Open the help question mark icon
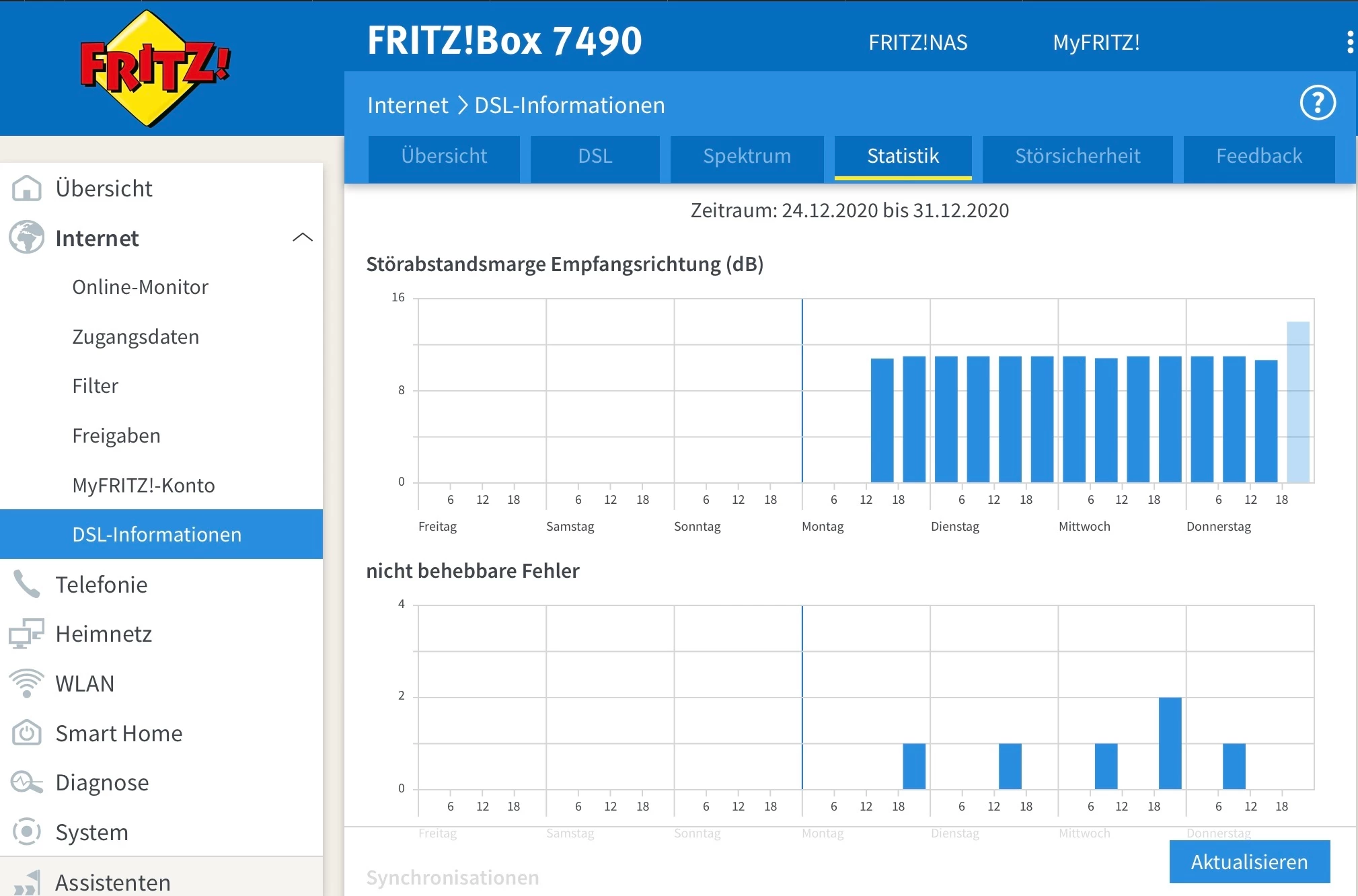1358x896 pixels. coord(1317,103)
